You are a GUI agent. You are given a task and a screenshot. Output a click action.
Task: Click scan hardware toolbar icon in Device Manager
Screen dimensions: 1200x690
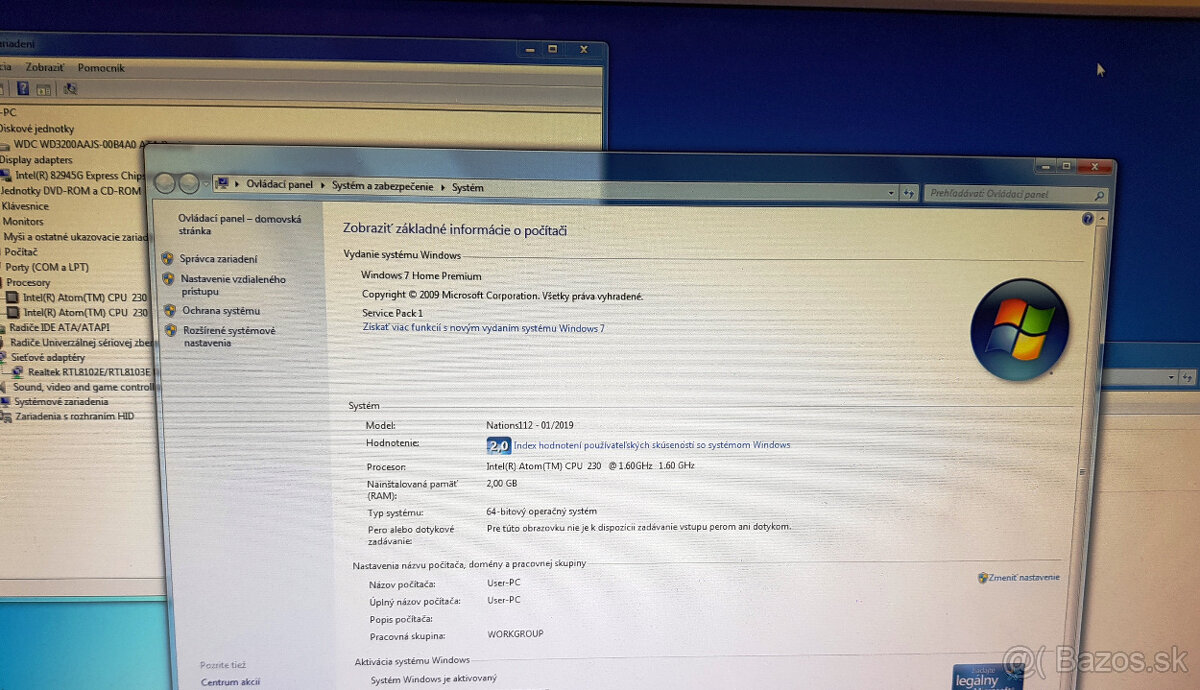point(70,89)
